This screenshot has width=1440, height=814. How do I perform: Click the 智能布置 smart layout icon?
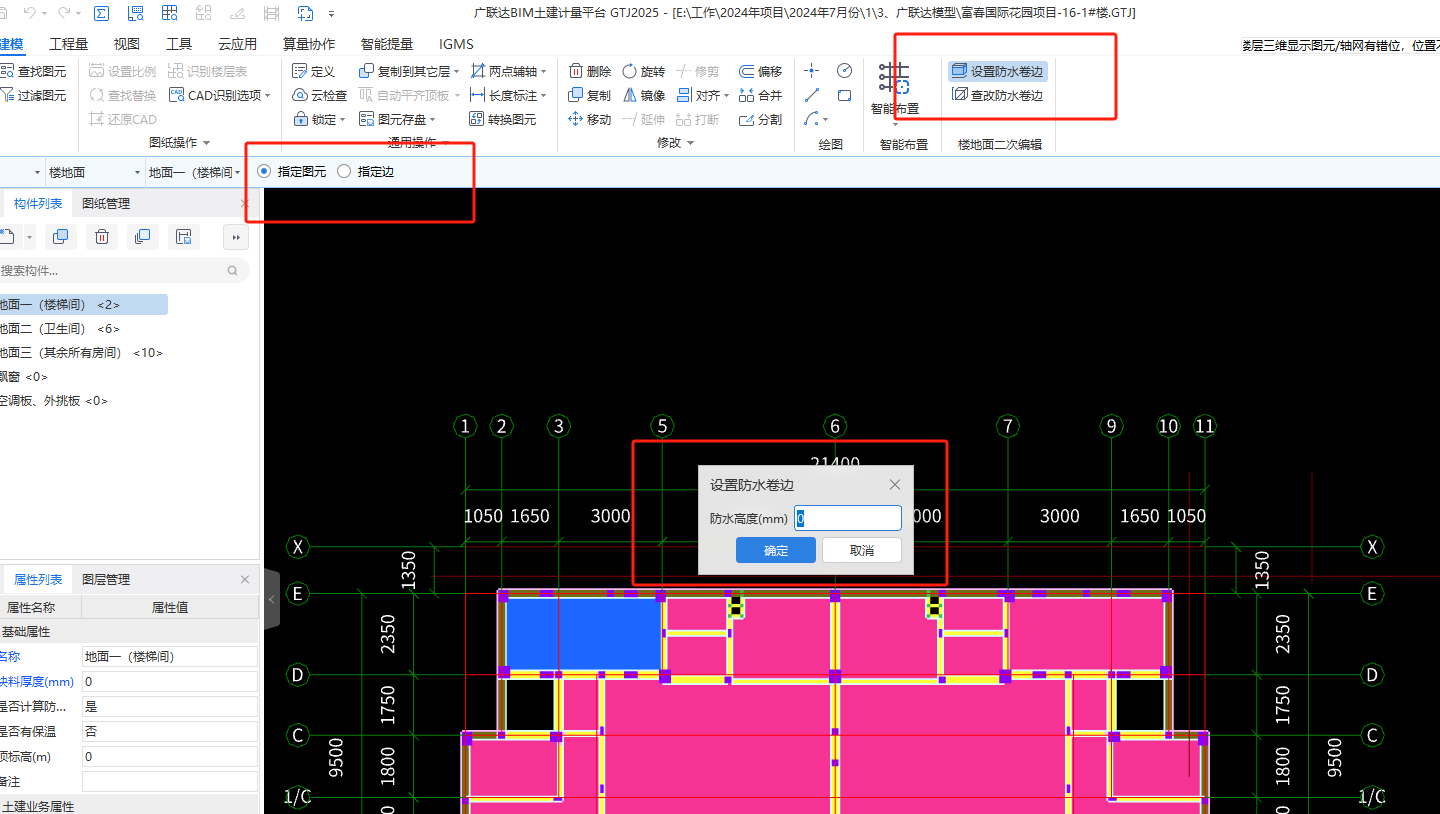(894, 78)
